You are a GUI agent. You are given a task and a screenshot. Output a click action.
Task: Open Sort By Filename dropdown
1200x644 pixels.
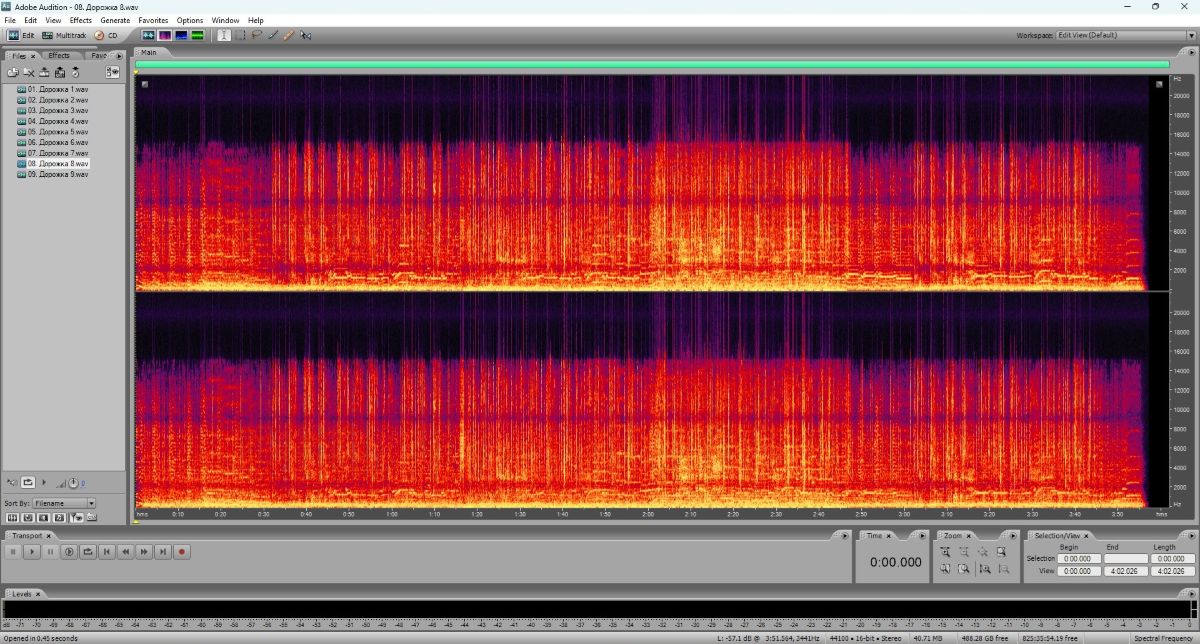64,503
